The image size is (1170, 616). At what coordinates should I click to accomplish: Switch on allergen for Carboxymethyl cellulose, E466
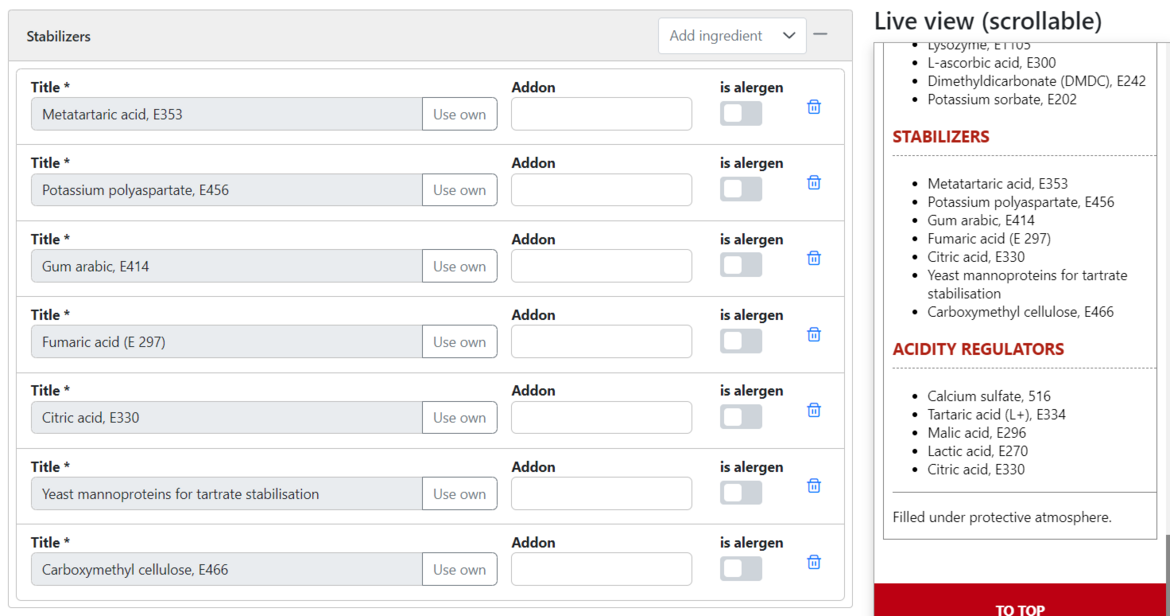[x=741, y=569]
